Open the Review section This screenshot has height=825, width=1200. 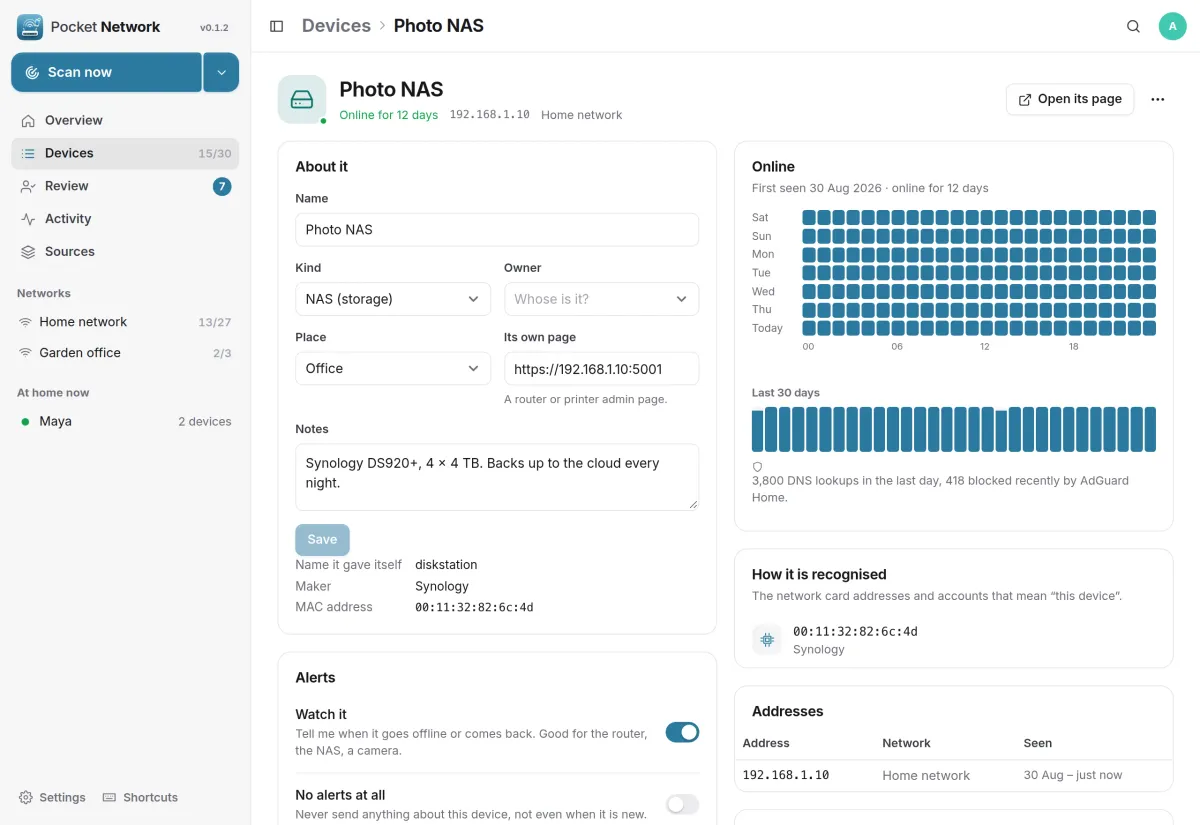pos(125,186)
